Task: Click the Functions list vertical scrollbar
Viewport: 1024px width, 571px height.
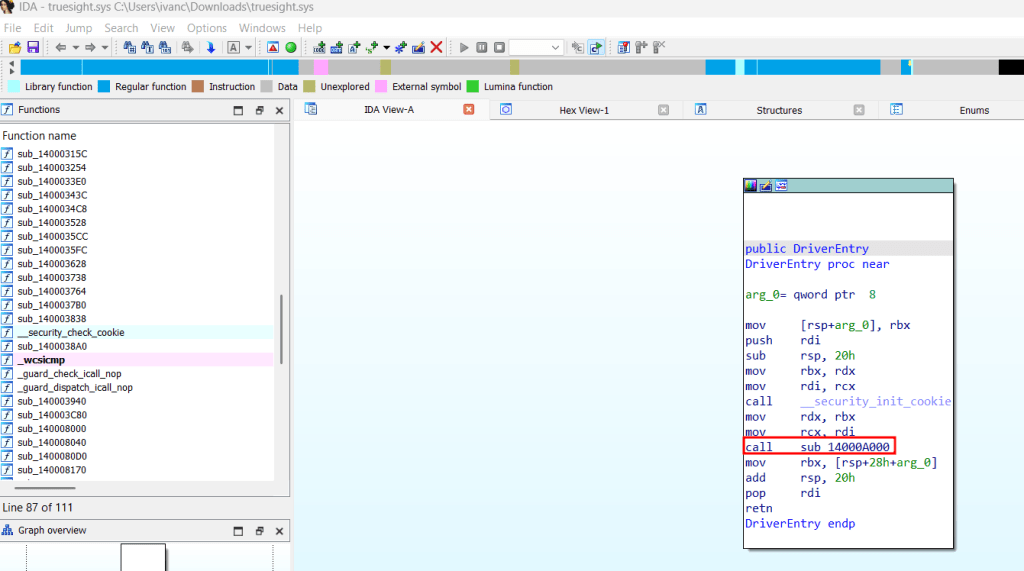Action: (282, 330)
